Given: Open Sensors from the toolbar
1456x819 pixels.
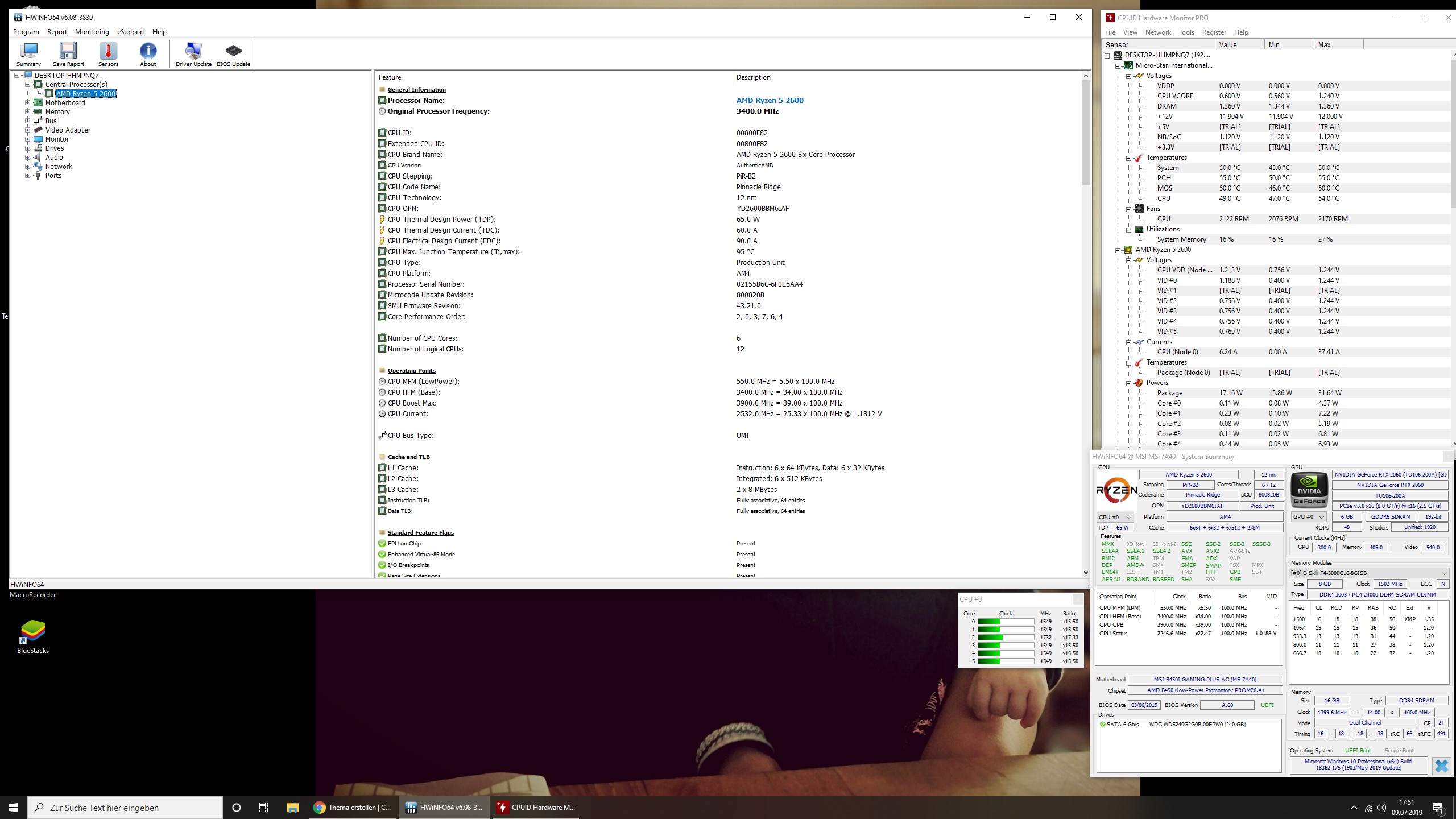Looking at the screenshot, I should click(108, 53).
